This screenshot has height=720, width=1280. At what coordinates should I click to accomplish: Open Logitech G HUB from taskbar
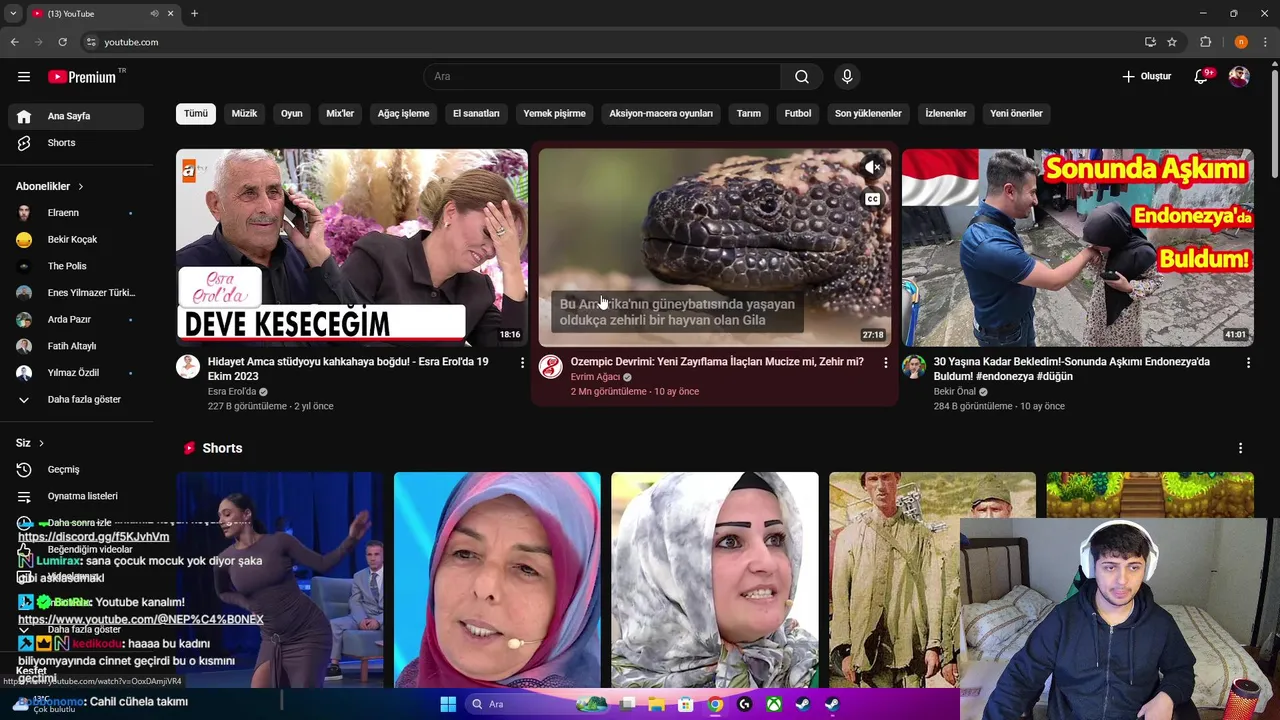click(x=744, y=704)
